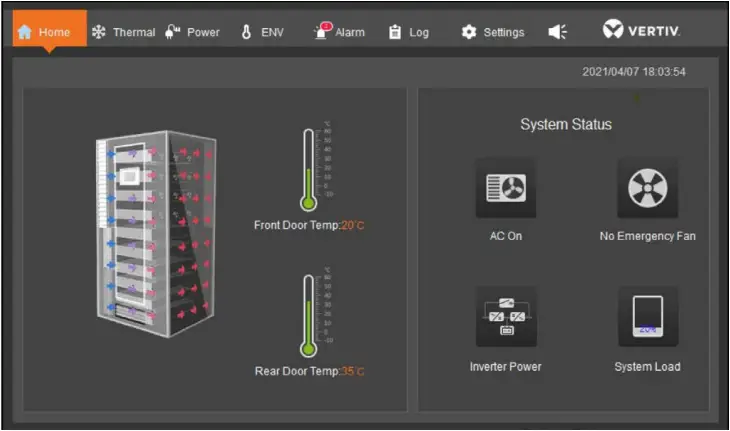
Task: Click the date and time display
Action: [x=634, y=72]
